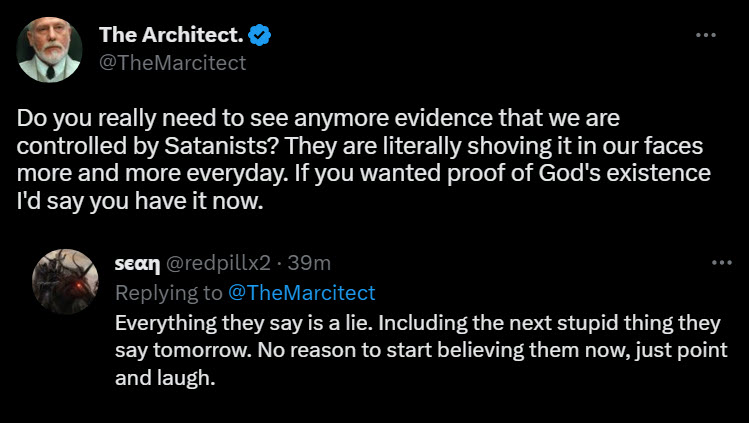Click the blue verified badge
Screen dimensions: 749x423
[x=261, y=35]
